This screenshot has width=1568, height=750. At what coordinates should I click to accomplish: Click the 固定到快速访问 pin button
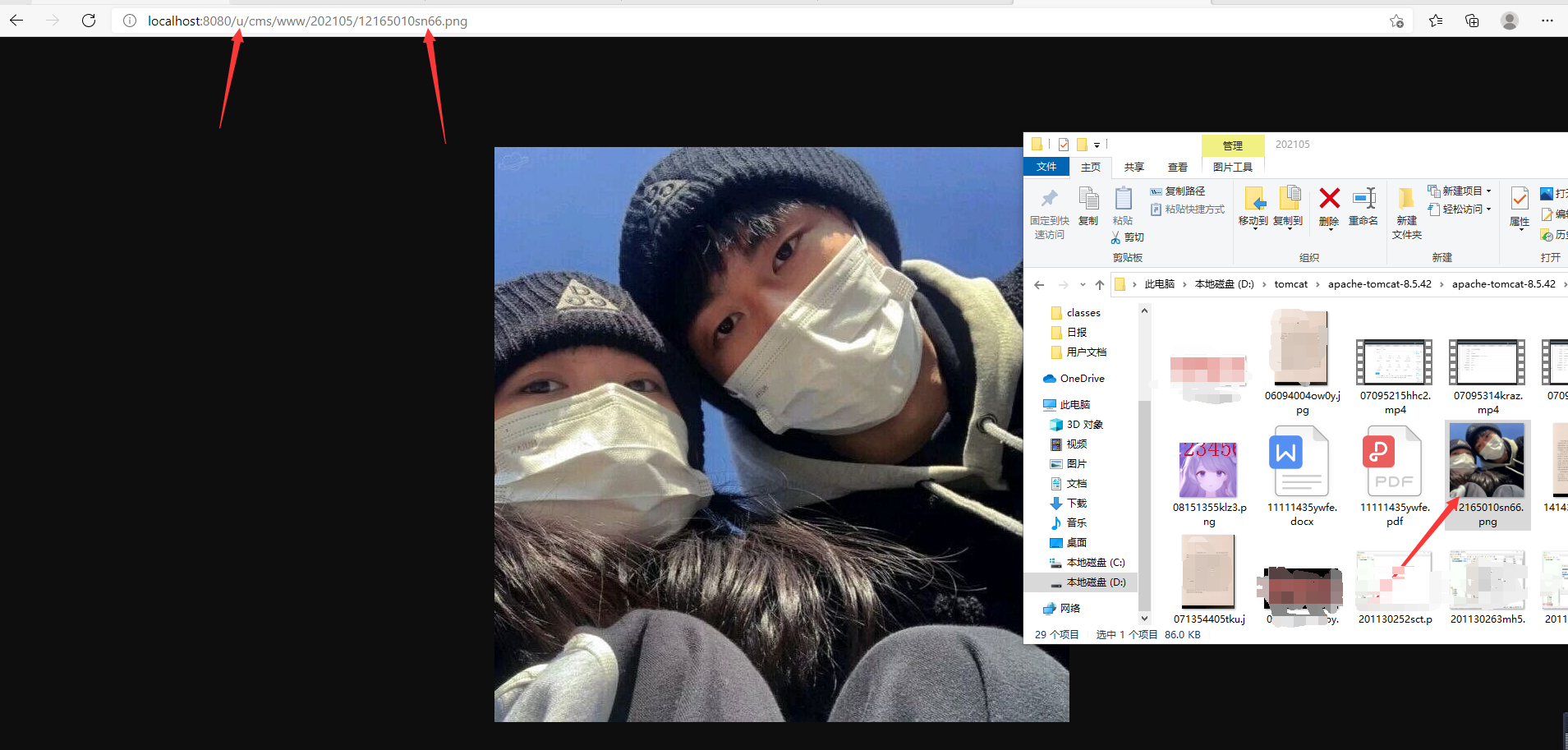1050,213
